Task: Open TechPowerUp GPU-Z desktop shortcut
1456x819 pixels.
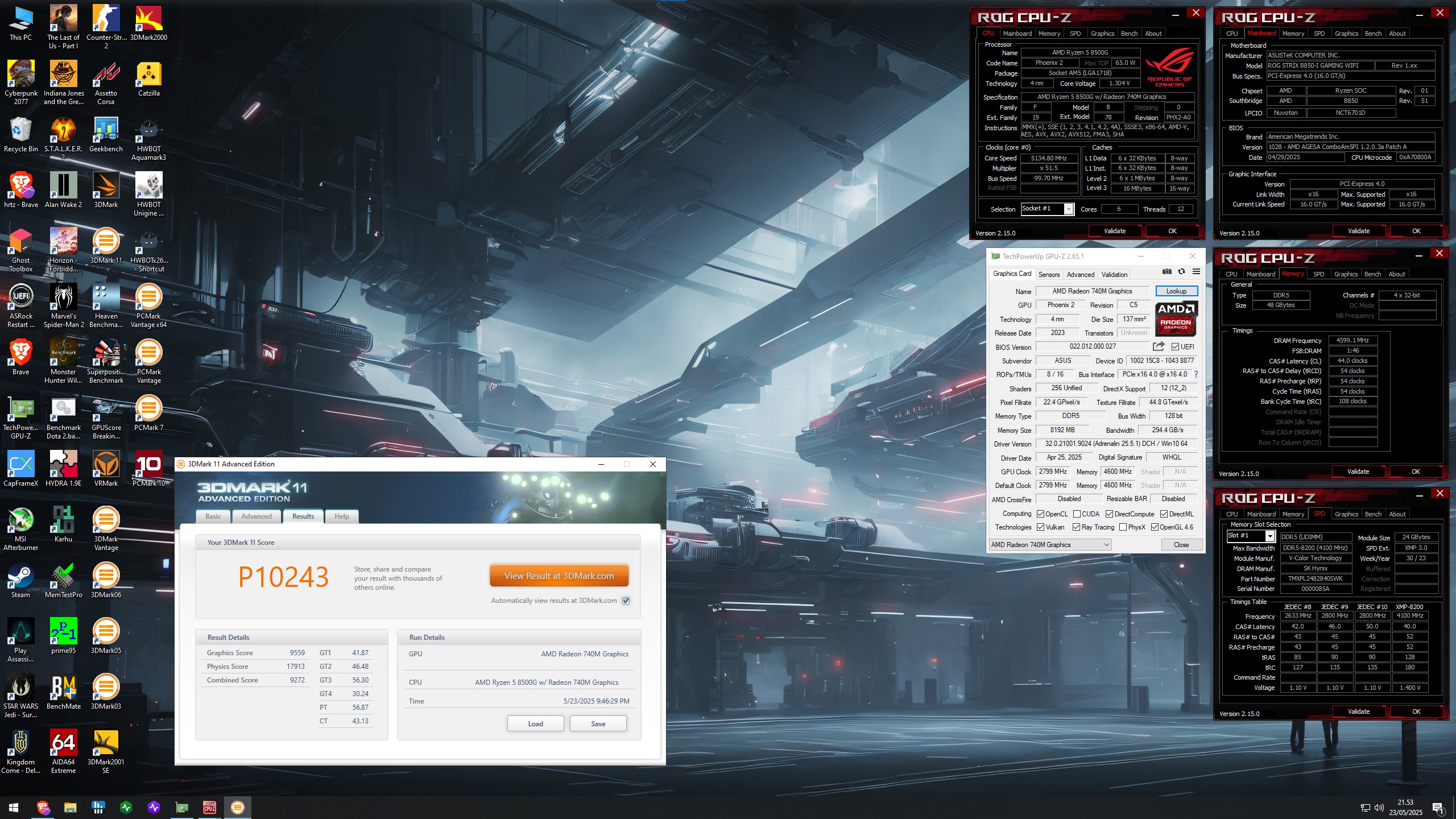Action: (21, 417)
